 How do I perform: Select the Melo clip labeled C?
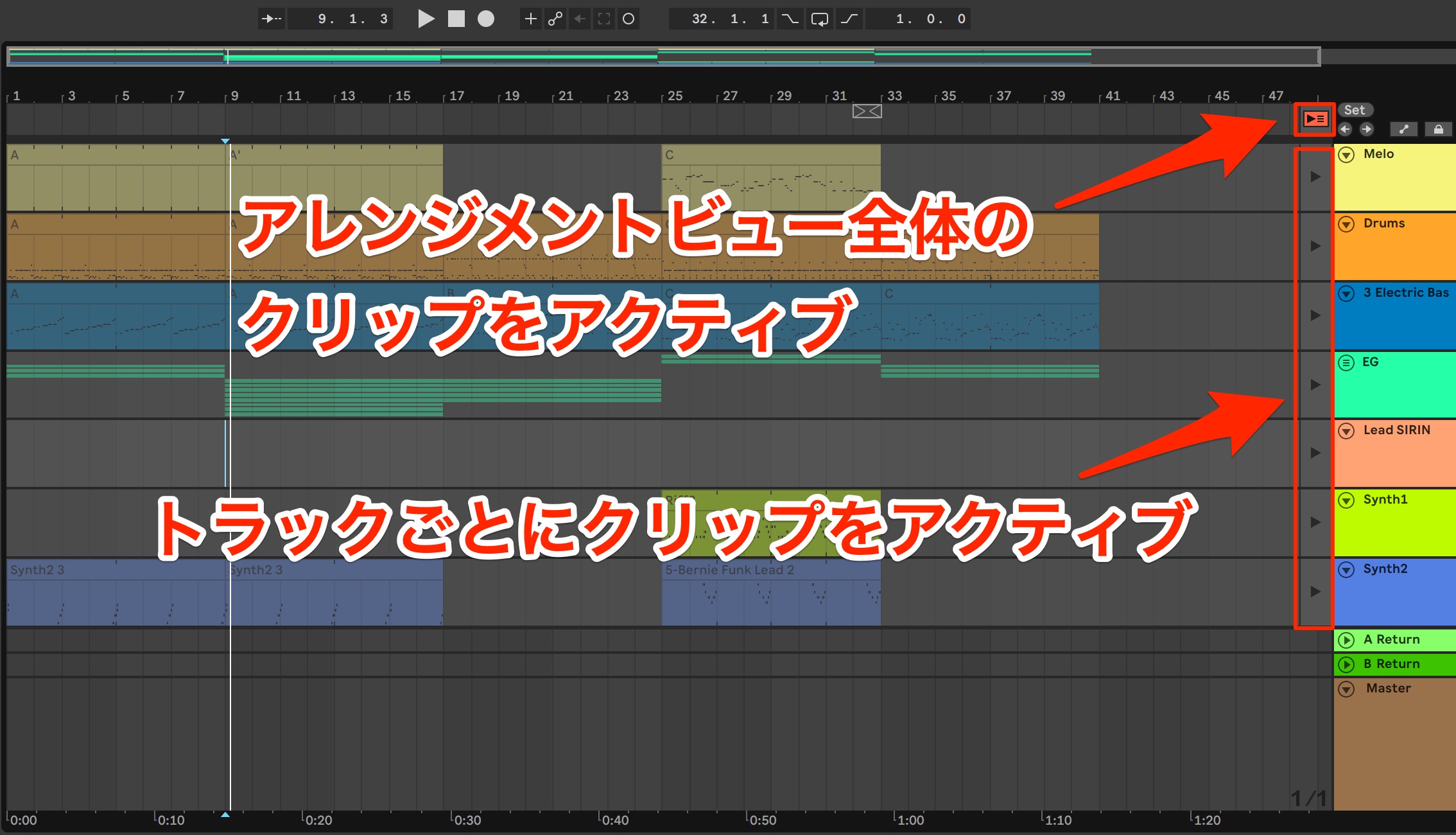(771, 178)
